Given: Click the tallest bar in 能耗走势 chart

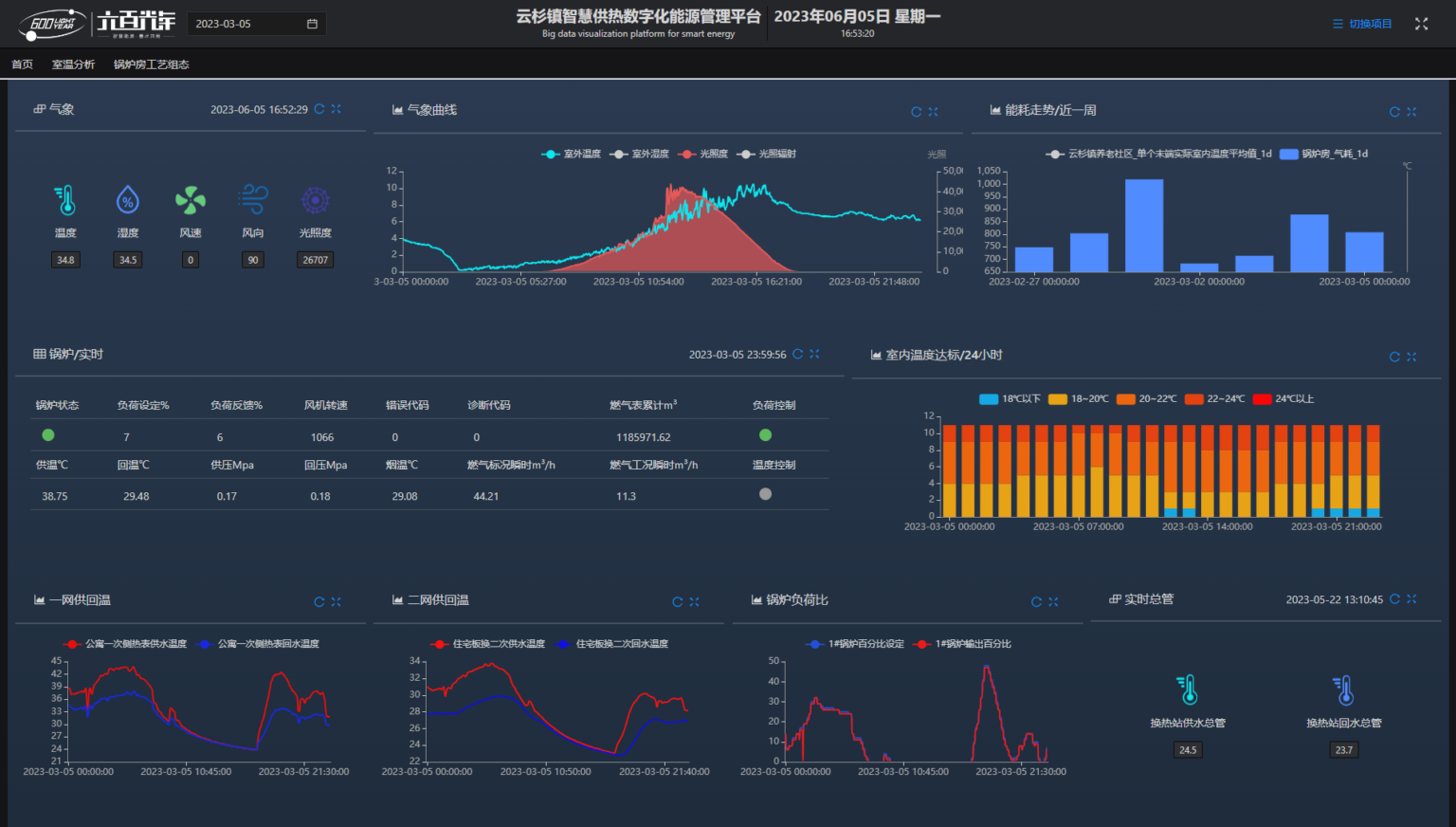Looking at the screenshot, I should tap(1143, 226).
